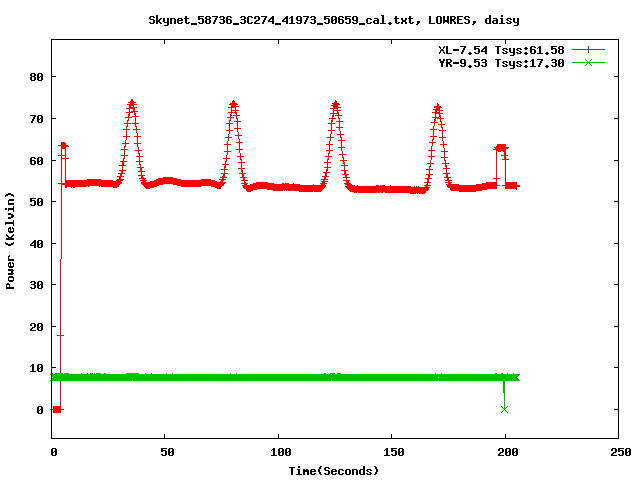Screen dimensions: 640x480
Task: Click y-axis tick label 80
Action: coord(36,77)
